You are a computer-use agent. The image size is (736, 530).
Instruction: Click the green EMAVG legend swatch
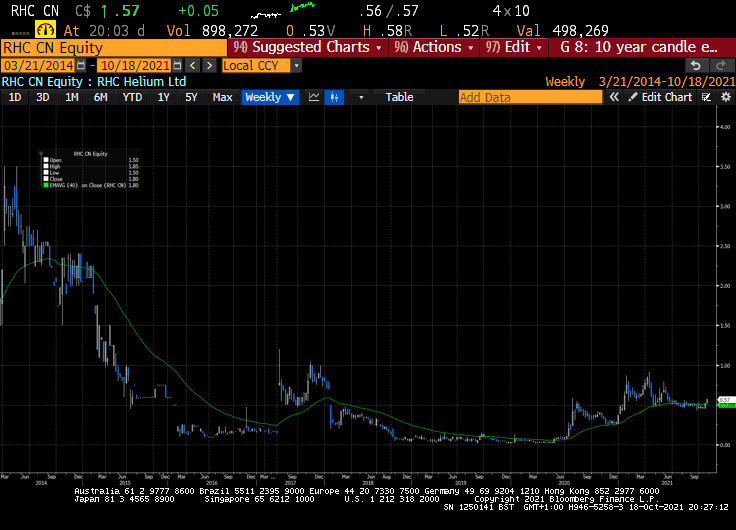tap(44, 185)
